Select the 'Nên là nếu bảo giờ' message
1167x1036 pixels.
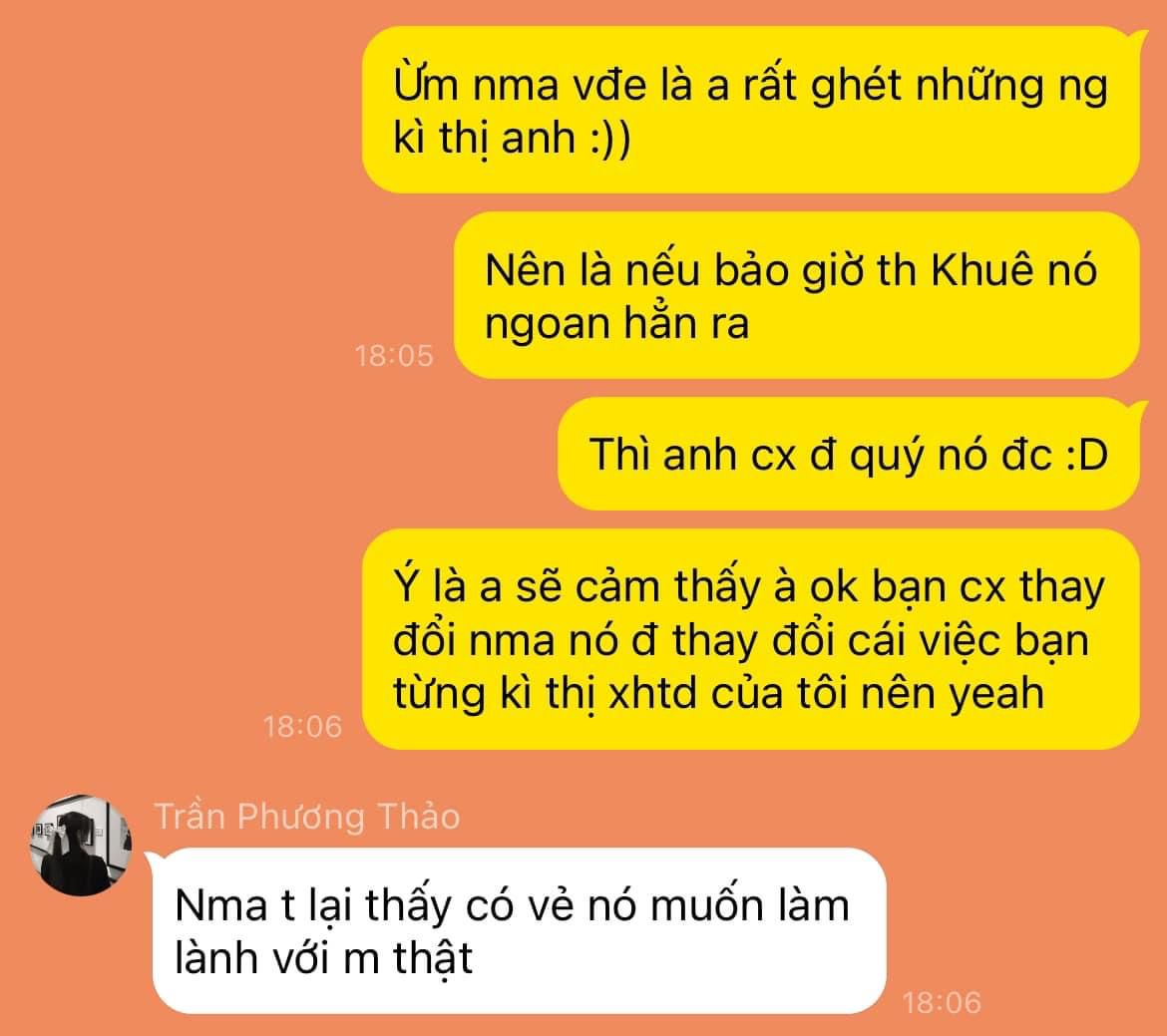[x=796, y=295]
